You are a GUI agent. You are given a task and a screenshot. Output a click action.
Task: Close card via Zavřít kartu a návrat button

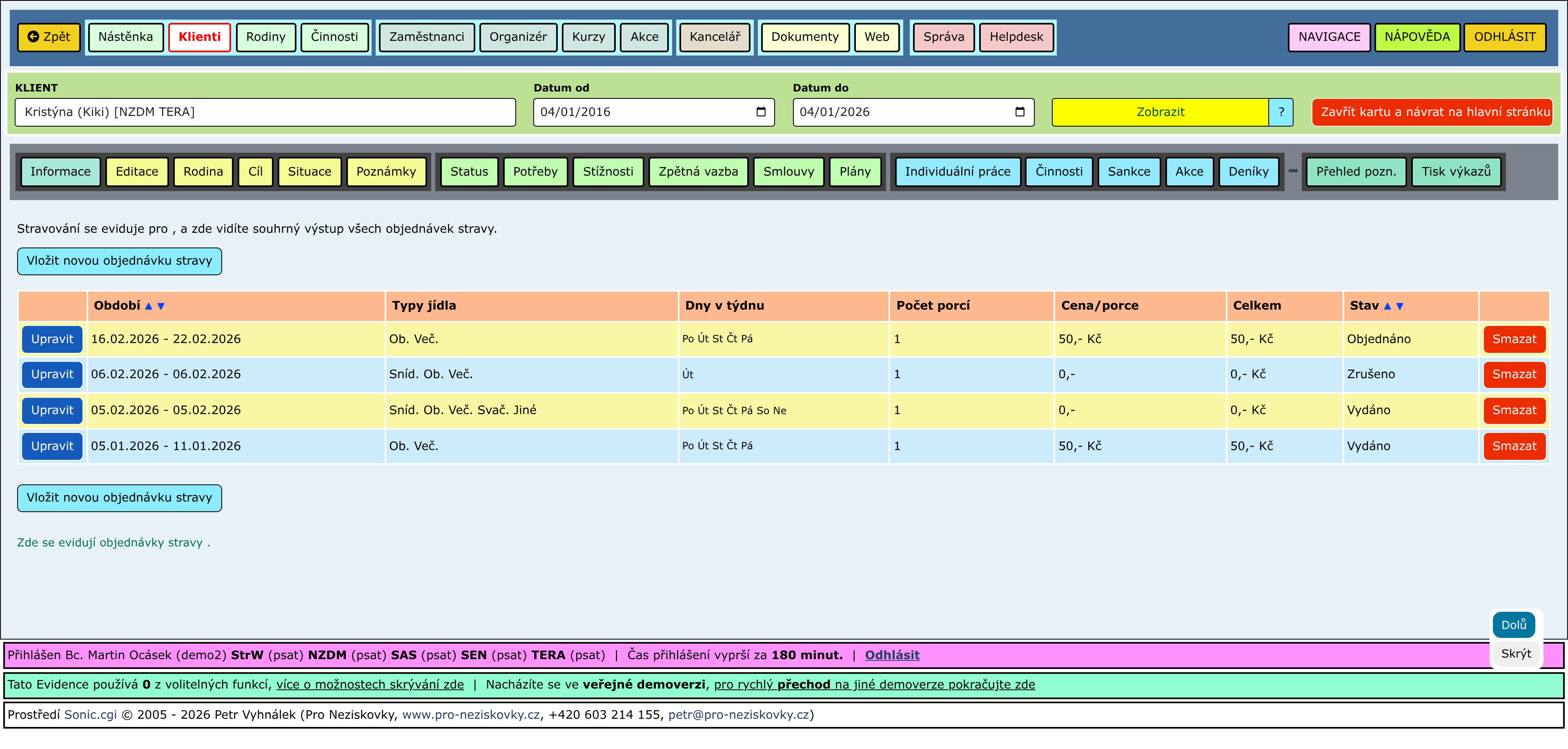tap(1432, 112)
